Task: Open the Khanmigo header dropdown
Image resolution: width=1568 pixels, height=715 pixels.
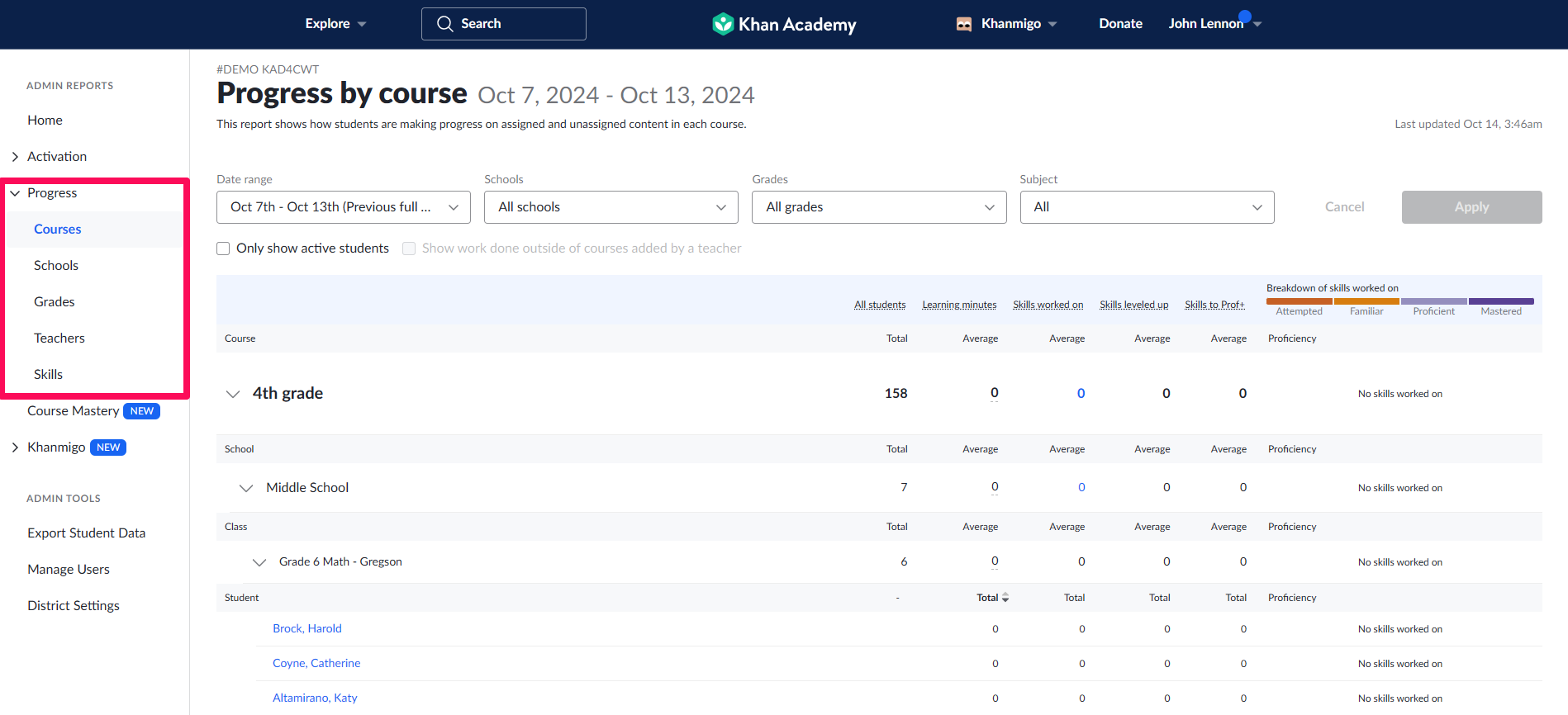Action: [1006, 24]
